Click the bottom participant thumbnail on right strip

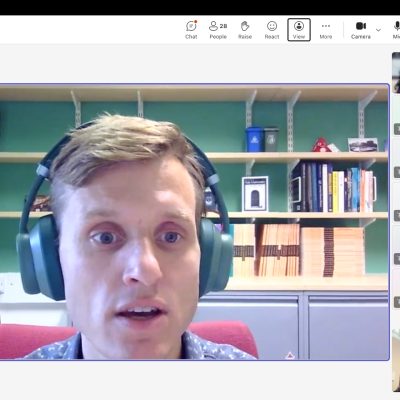pyautogui.click(x=396, y=360)
